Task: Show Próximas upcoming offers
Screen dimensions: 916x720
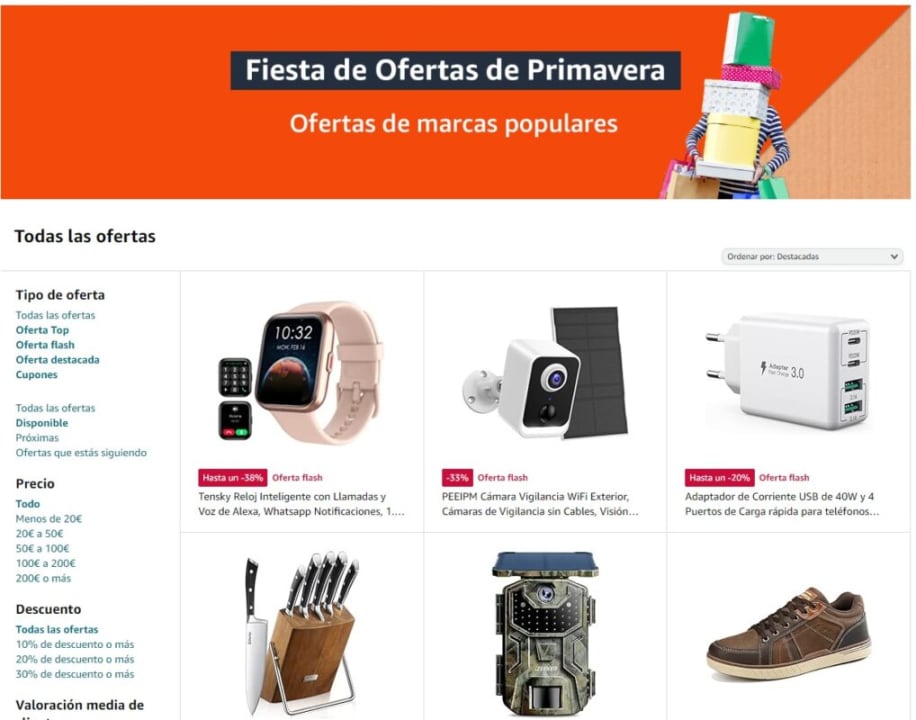Action: [x=37, y=438]
